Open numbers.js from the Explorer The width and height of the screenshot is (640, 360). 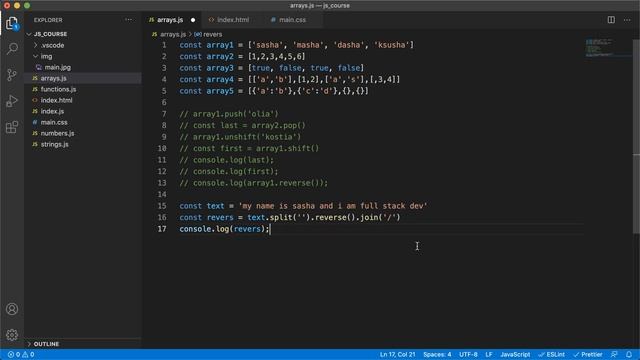click(83, 133)
